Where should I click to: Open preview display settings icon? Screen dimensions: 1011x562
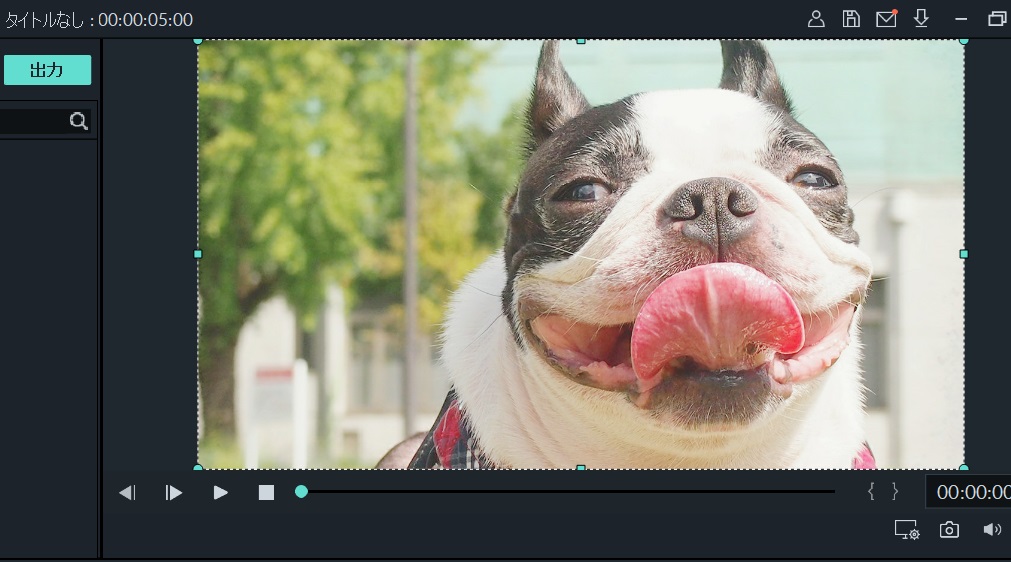click(x=907, y=530)
